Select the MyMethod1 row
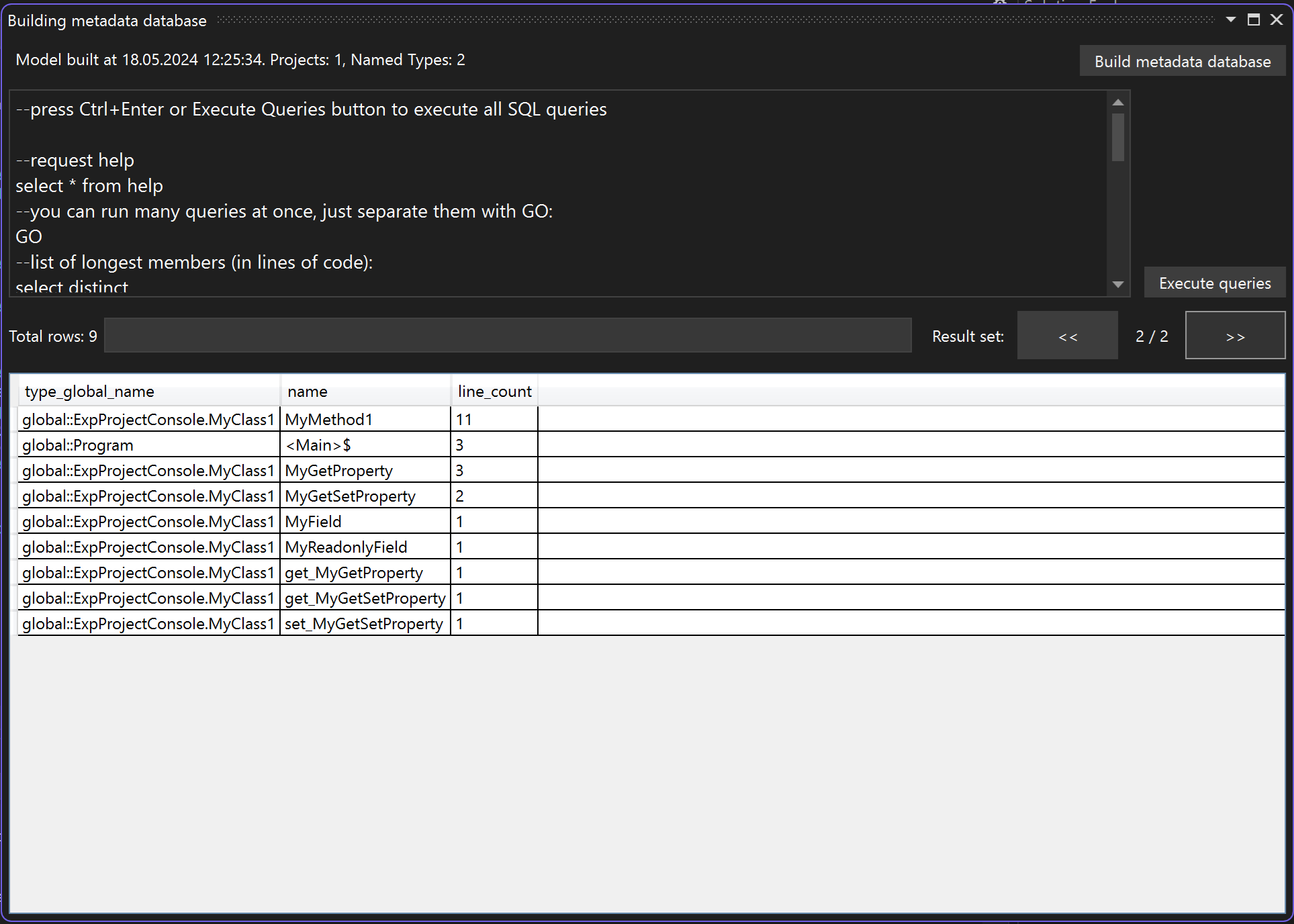This screenshot has height=924, width=1294. [328, 420]
